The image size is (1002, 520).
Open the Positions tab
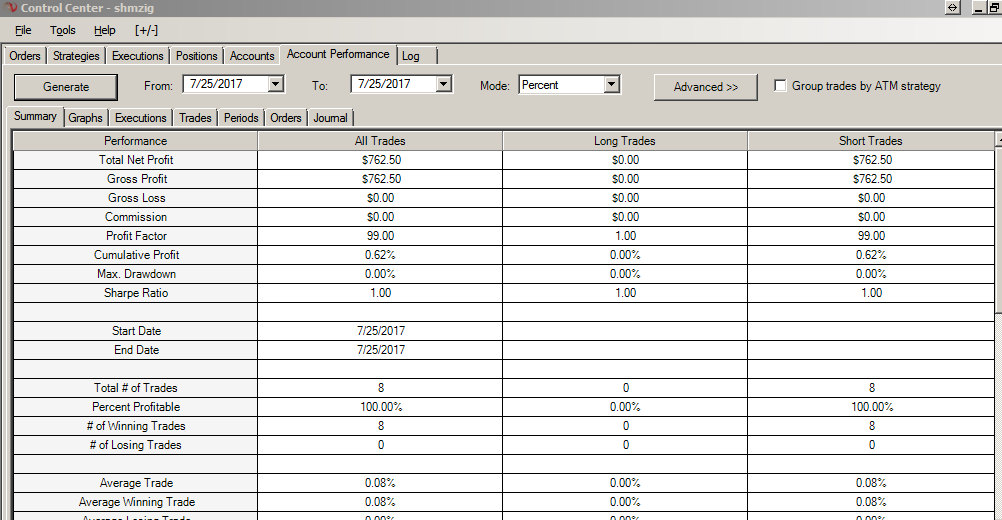click(197, 56)
